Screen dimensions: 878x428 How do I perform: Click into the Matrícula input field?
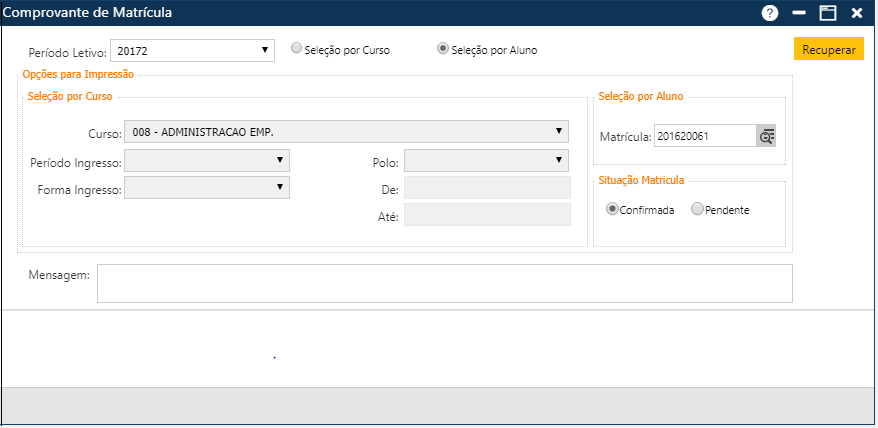705,136
